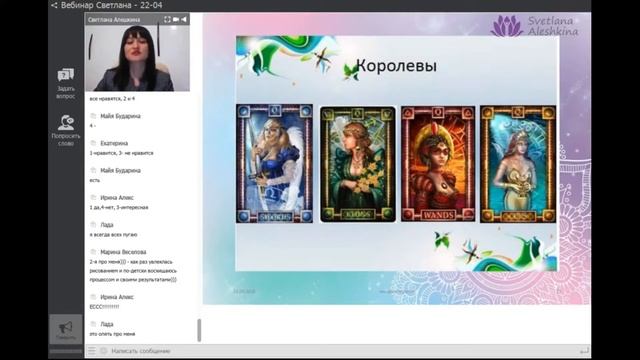The image size is (640, 360).
Task: Click the megaphone speak button
Action: (x=66, y=329)
